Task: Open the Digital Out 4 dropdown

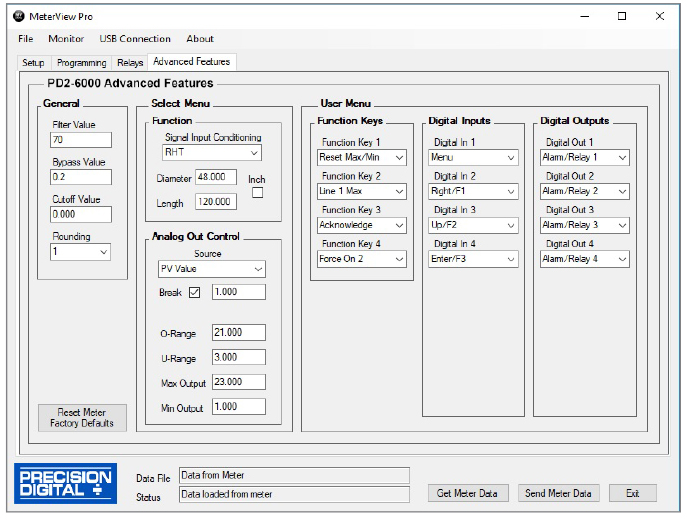Action: coord(585,259)
